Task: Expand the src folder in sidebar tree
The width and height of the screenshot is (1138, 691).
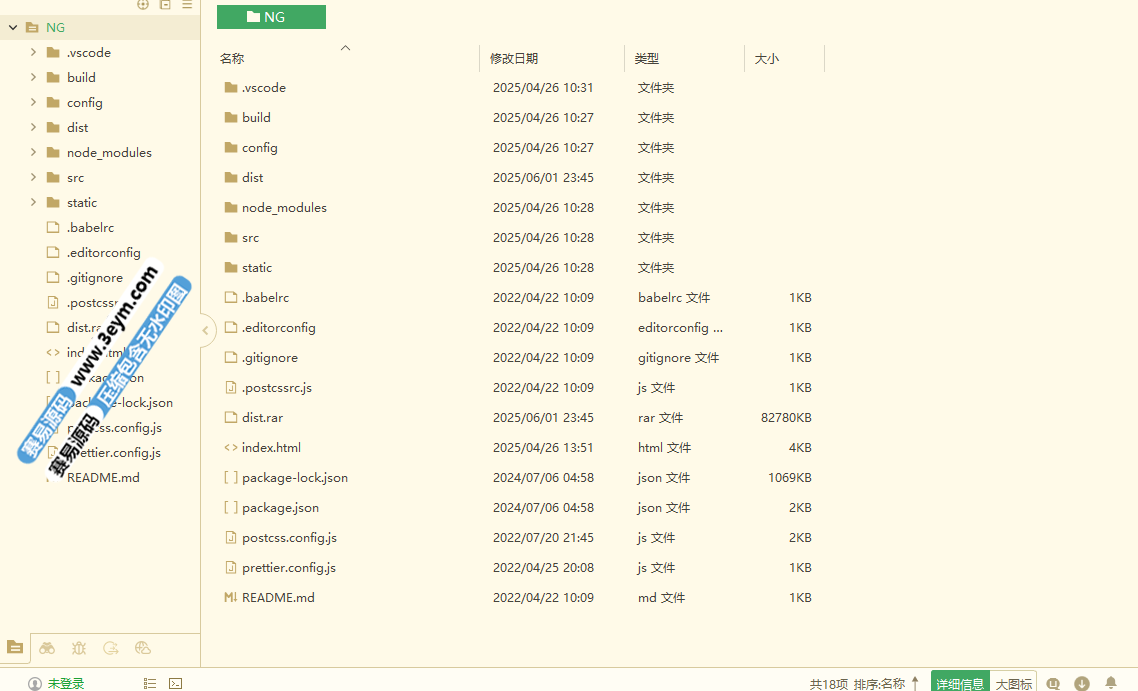Action: [x=33, y=178]
